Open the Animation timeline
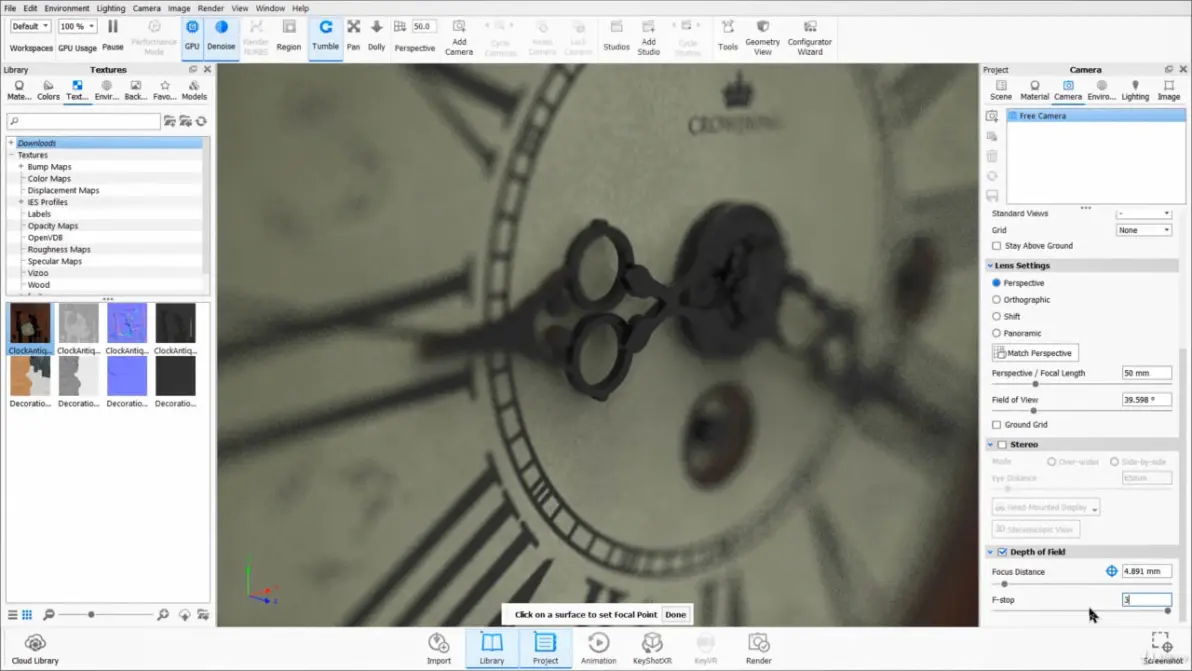Viewport: 1192px width, 671px height. [598, 649]
